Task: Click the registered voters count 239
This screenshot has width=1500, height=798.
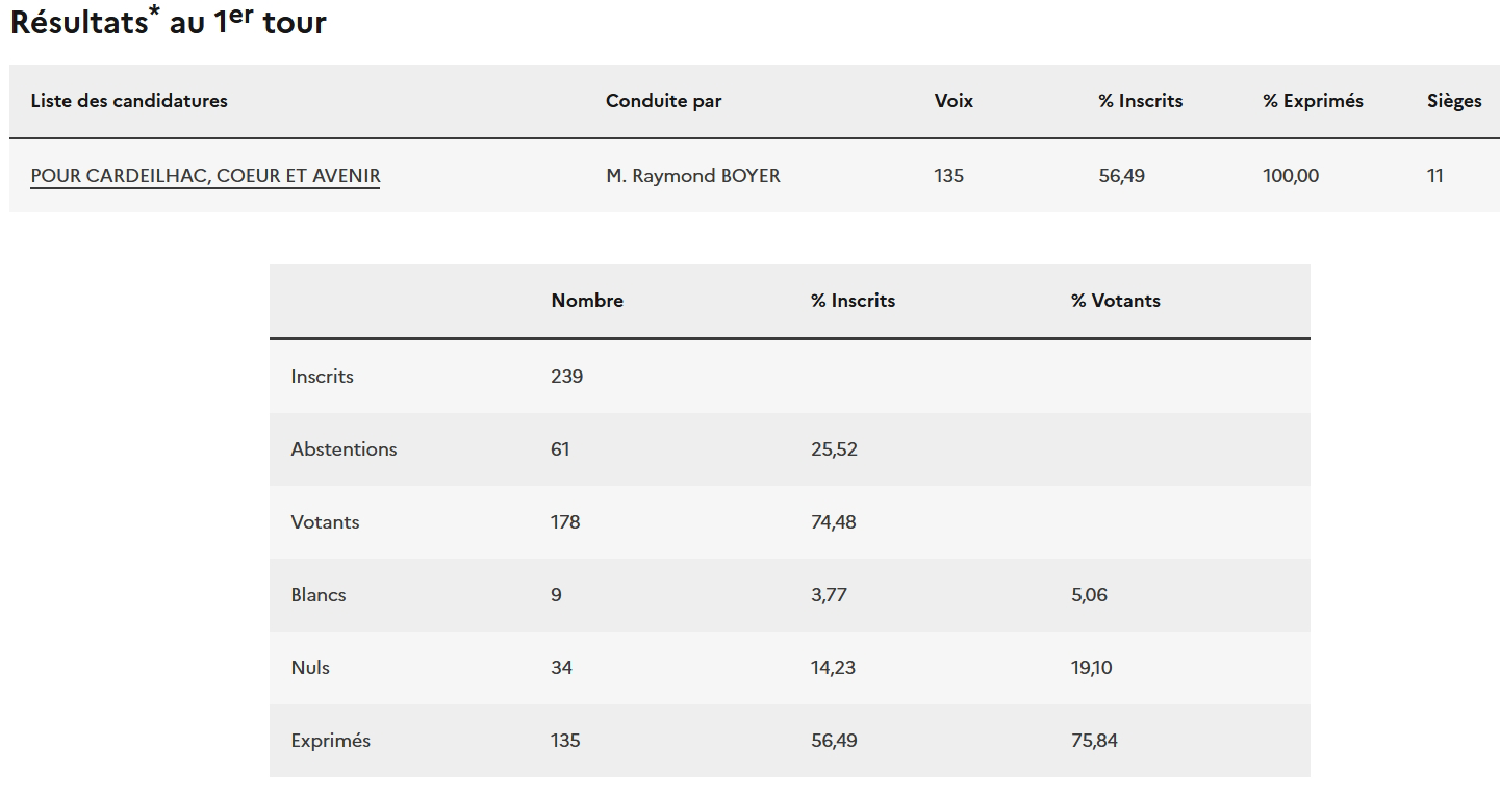Action: 567,377
